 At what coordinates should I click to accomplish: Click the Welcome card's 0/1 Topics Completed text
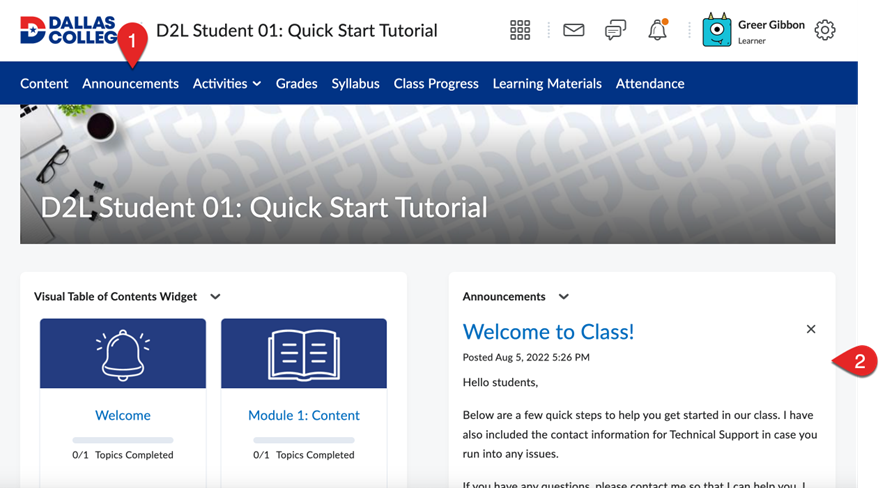pos(122,455)
